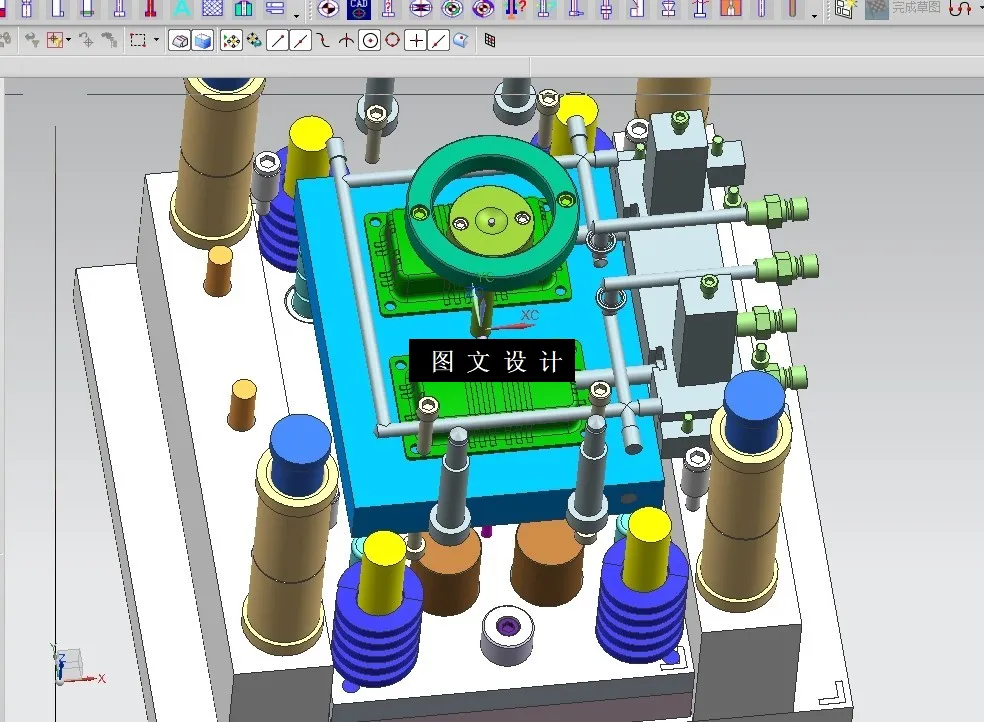Click the grid icon at sketch toolbar end
The image size is (984, 722).
[489, 40]
